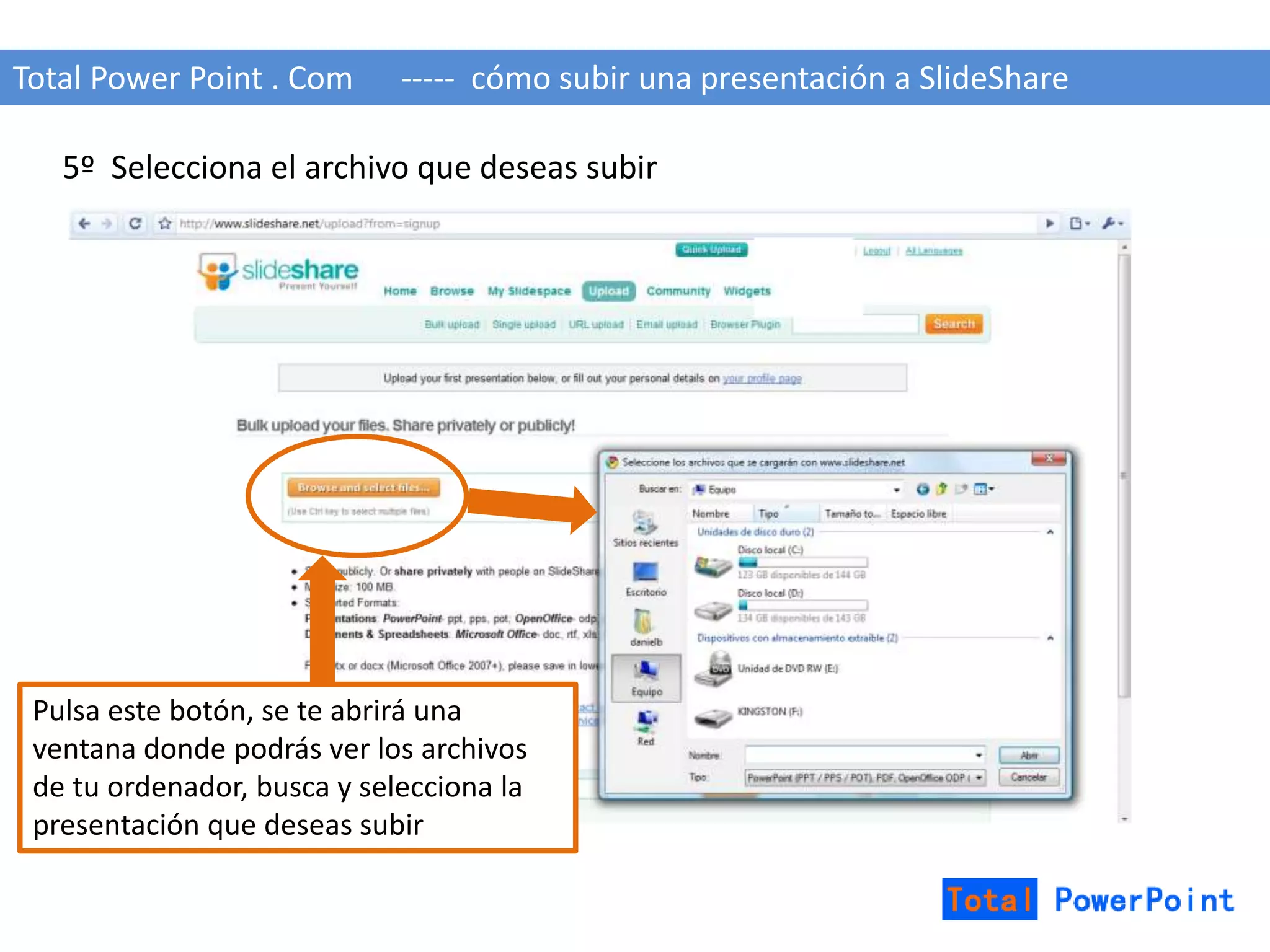This screenshot has width=1270, height=952.
Task: Open Escritorio in dialog sidebar
Action: pos(646,579)
